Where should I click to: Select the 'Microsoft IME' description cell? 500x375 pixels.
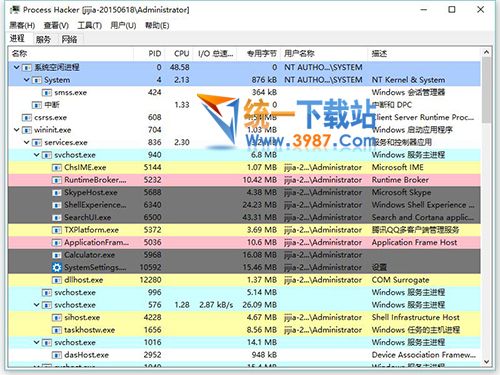(x=398, y=167)
